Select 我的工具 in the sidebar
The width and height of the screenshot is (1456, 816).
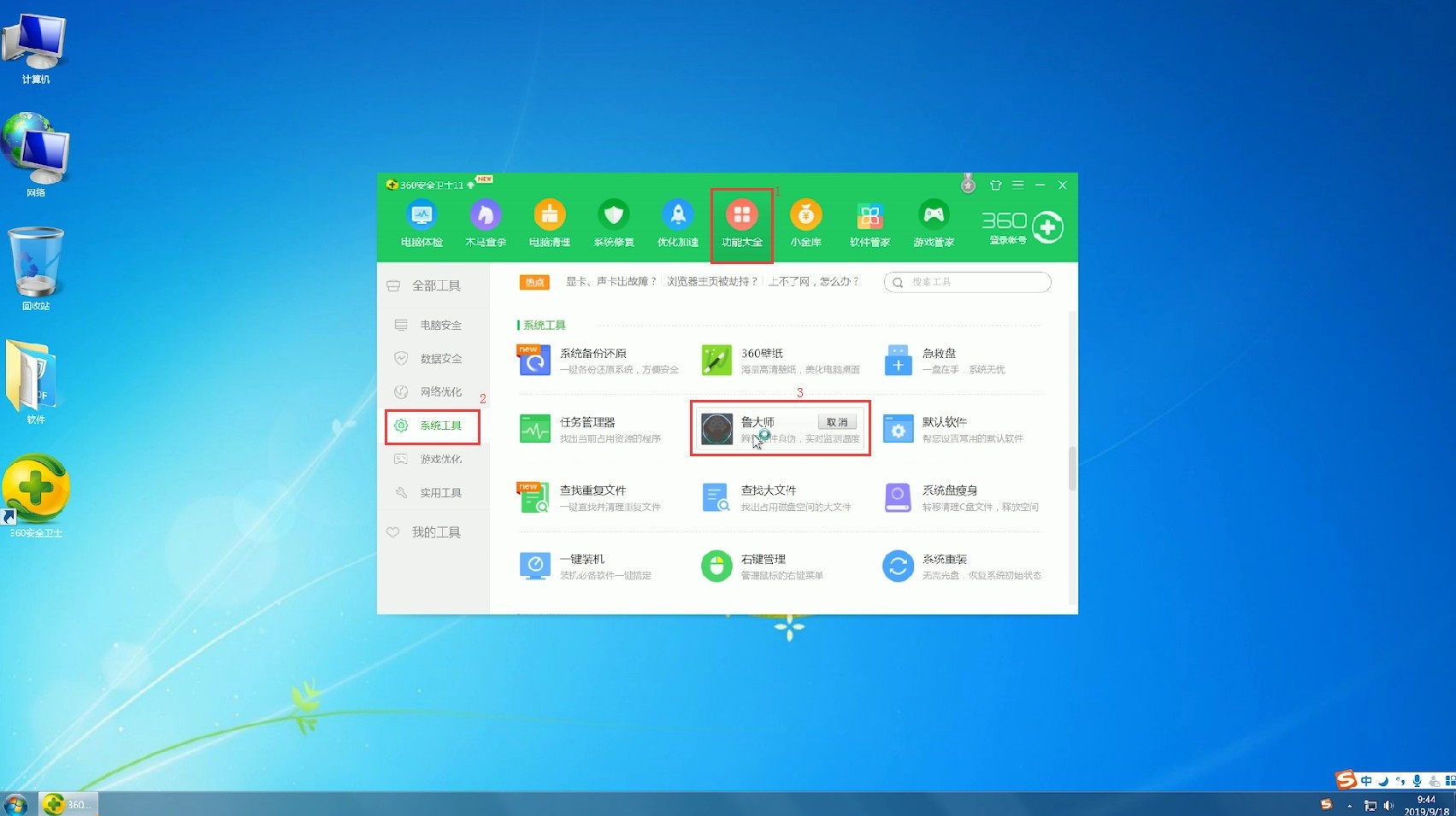click(x=435, y=532)
